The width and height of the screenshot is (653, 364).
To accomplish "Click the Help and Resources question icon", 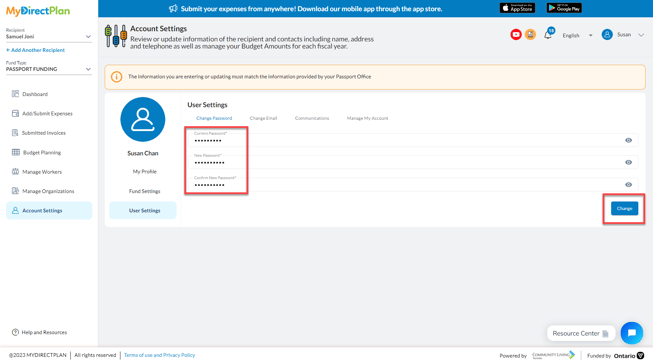I will (x=15, y=332).
